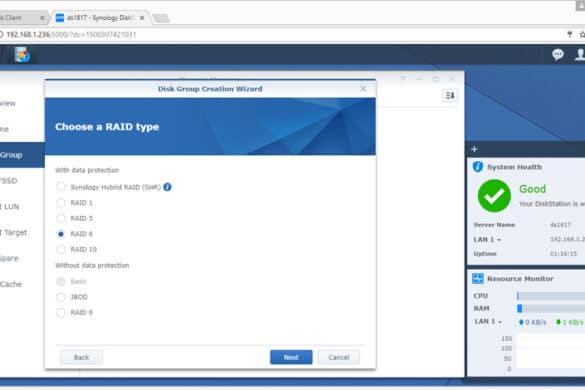Image resolution: width=585 pixels, height=390 pixels.
Task: Select the RAID 5 radio button
Action: (61, 218)
